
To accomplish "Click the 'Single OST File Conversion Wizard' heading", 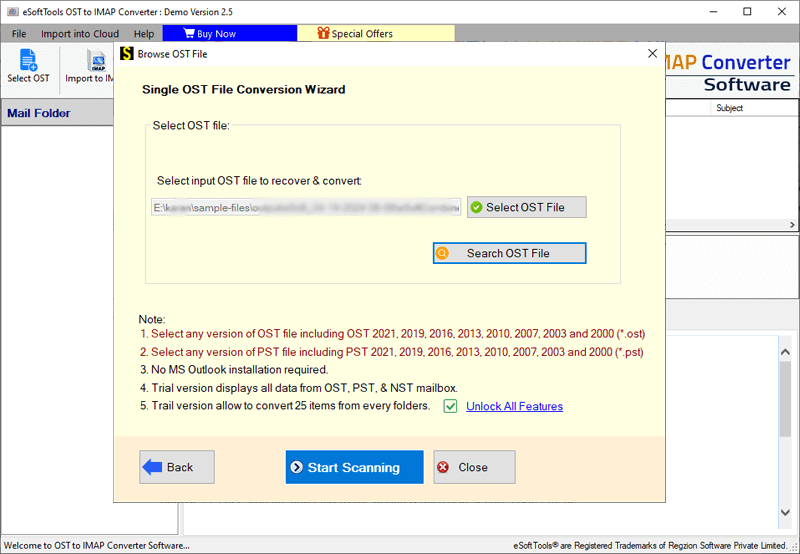I will pyautogui.click(x=244, y=89).
